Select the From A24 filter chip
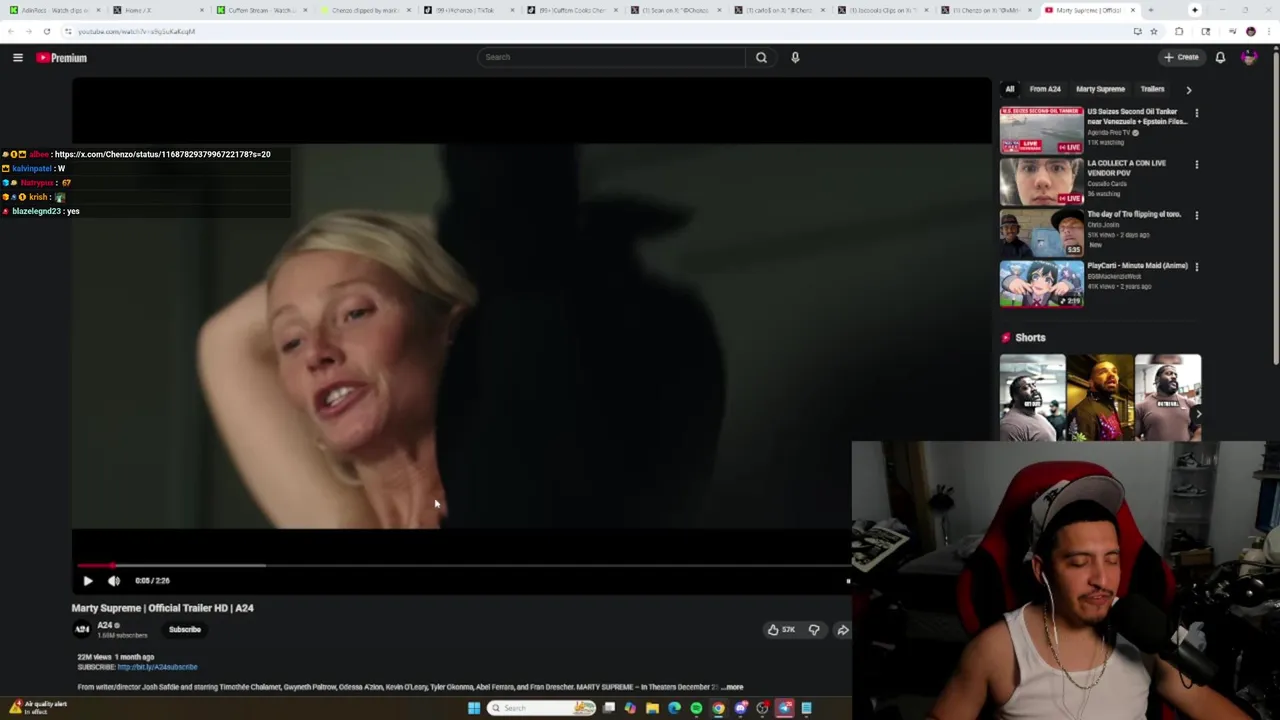This screenshot has height=720, width=1280. tap(1045, 89)
